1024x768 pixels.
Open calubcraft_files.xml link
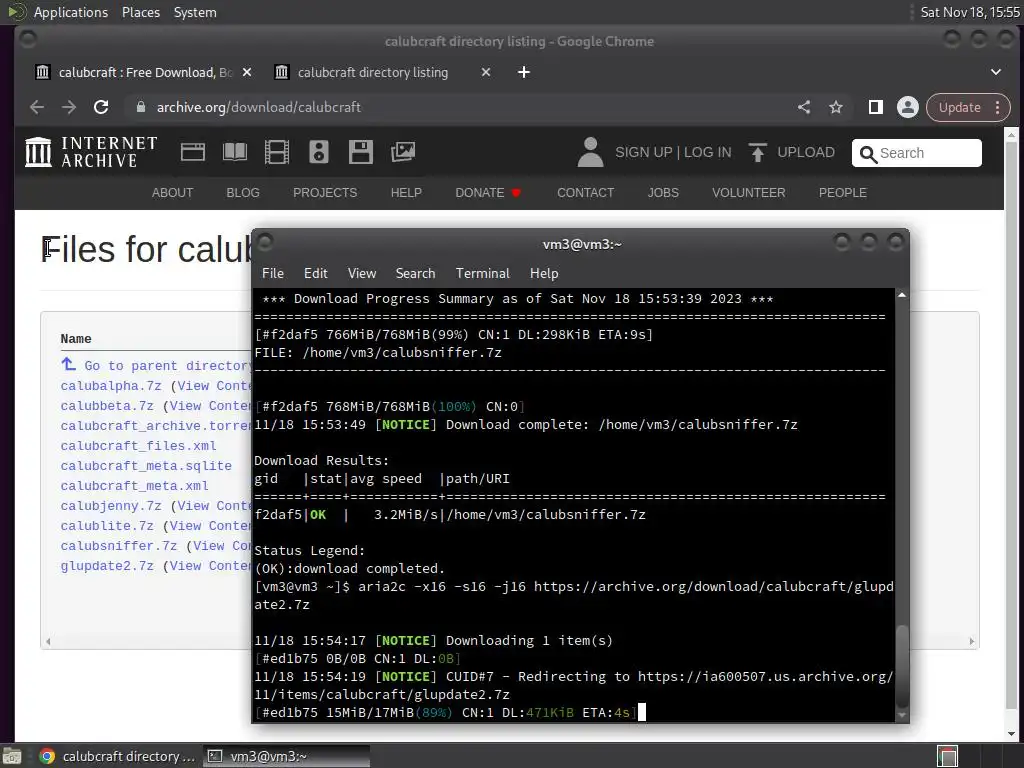(138, 445)
